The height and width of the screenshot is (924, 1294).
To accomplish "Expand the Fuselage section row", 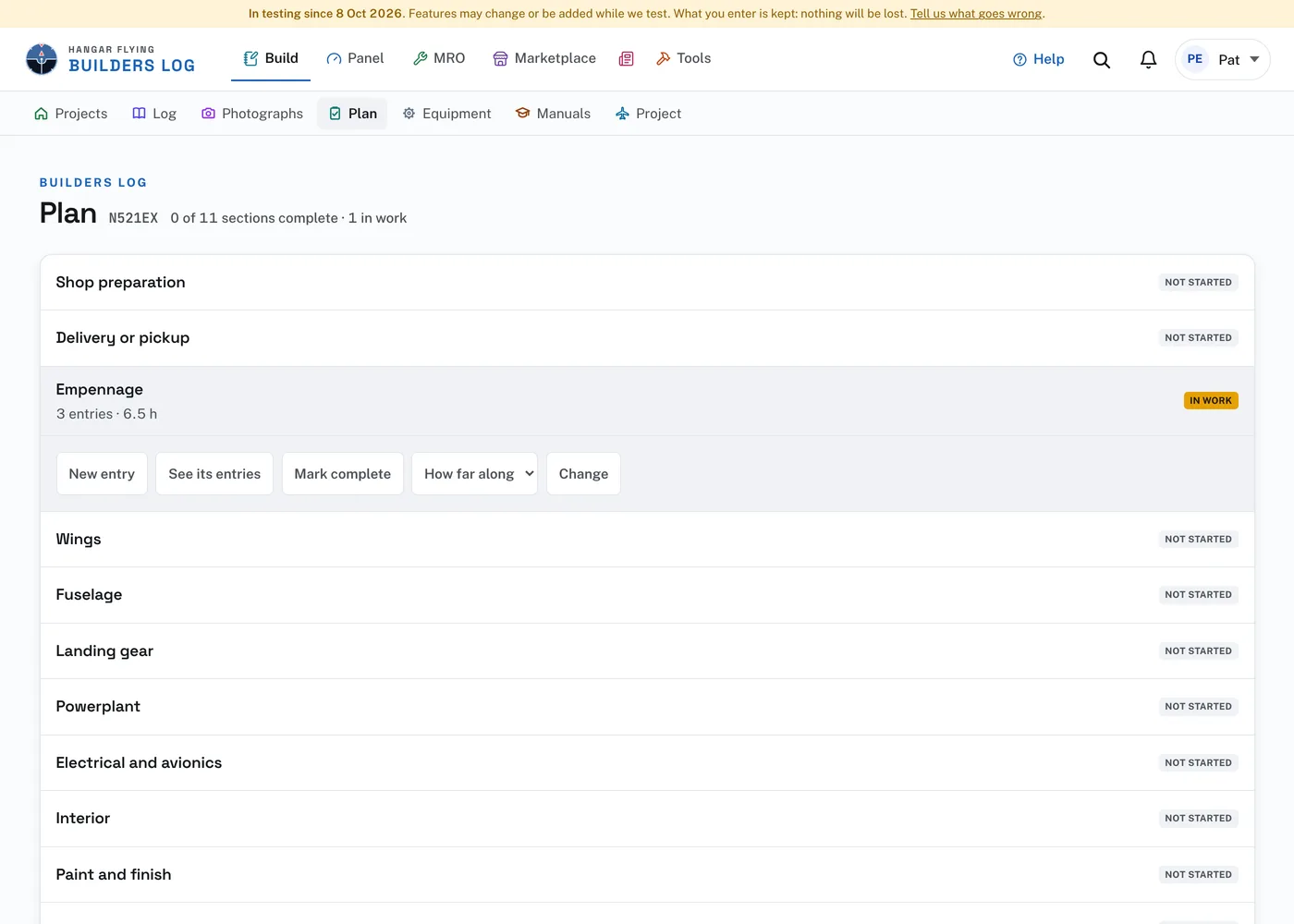I will [647, 595].
